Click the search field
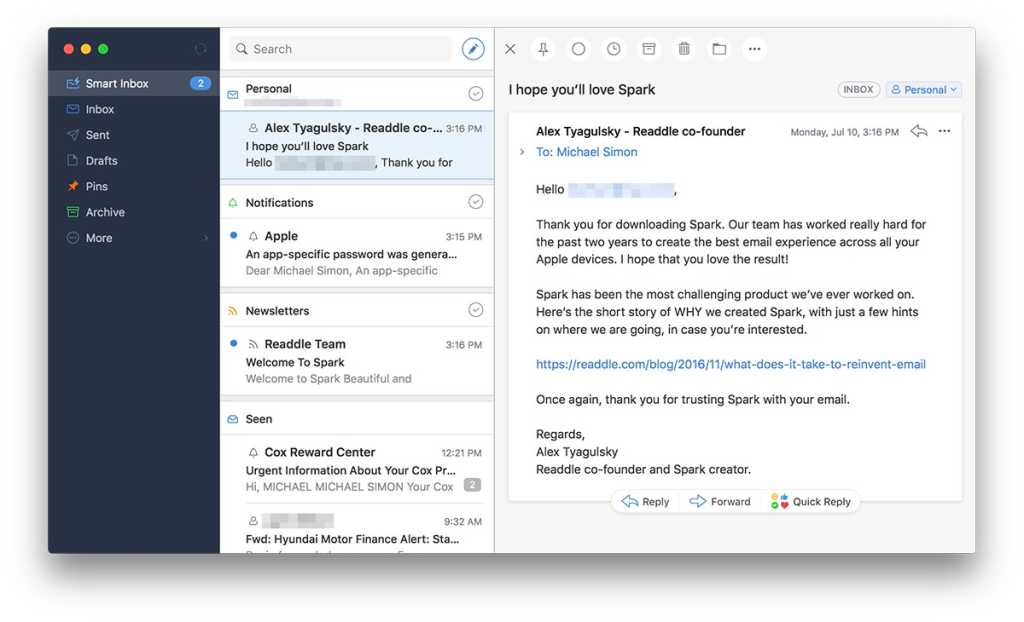 [341, 49]
